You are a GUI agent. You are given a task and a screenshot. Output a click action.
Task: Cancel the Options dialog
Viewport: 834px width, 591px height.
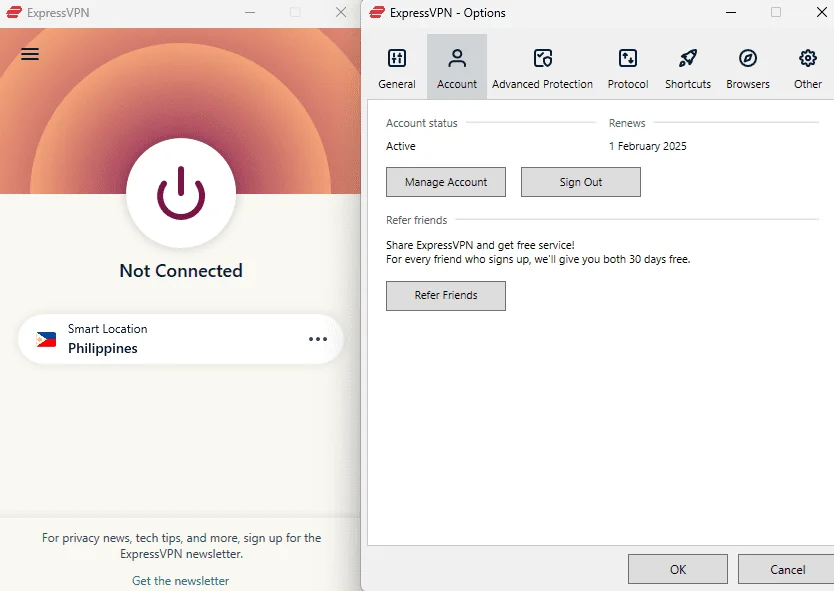tap(787, 569)
